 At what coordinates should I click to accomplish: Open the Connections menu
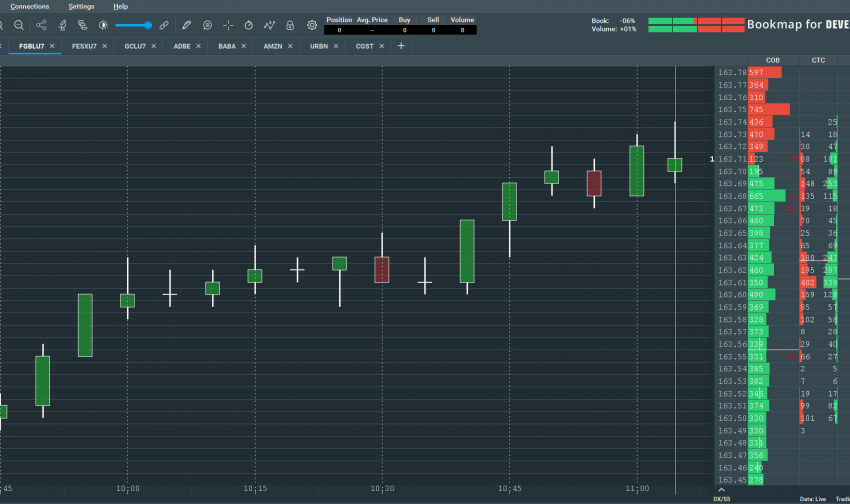[x=30, y=7]
